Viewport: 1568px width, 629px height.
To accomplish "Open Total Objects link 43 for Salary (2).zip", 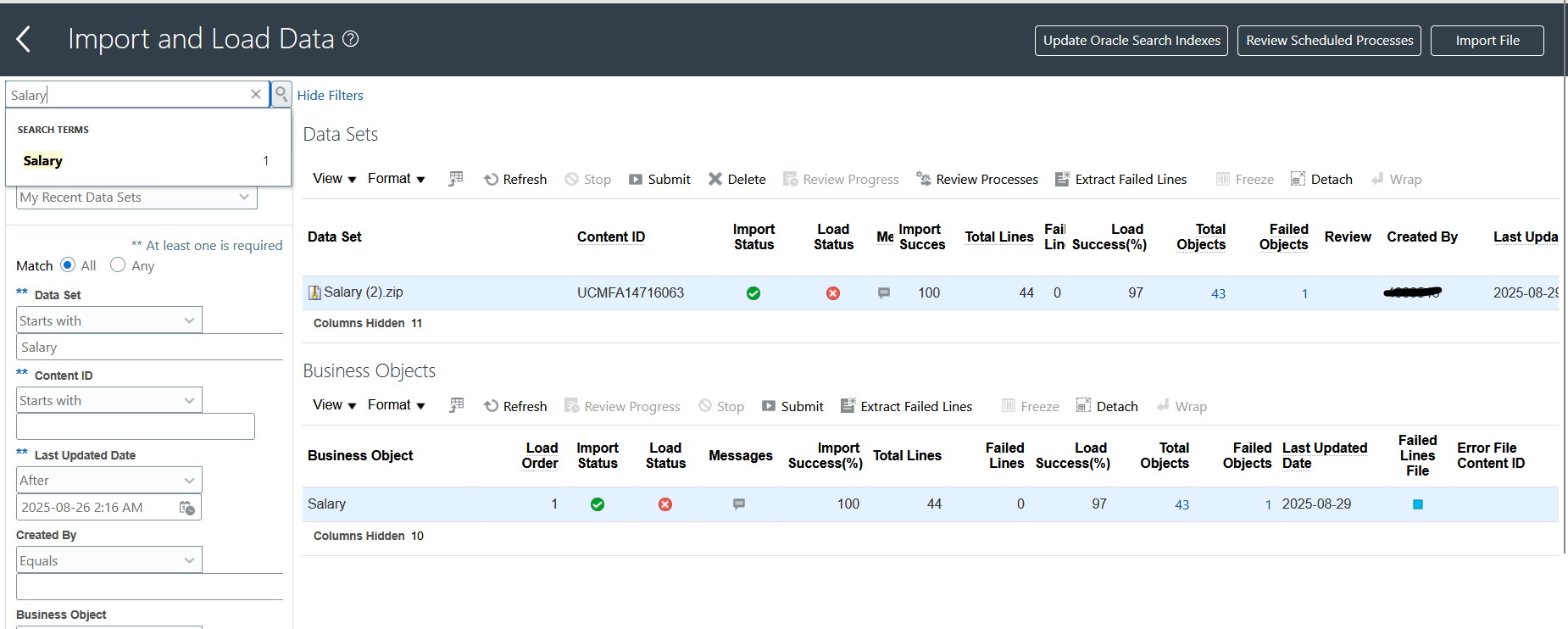I will [x=1218, y=293].
